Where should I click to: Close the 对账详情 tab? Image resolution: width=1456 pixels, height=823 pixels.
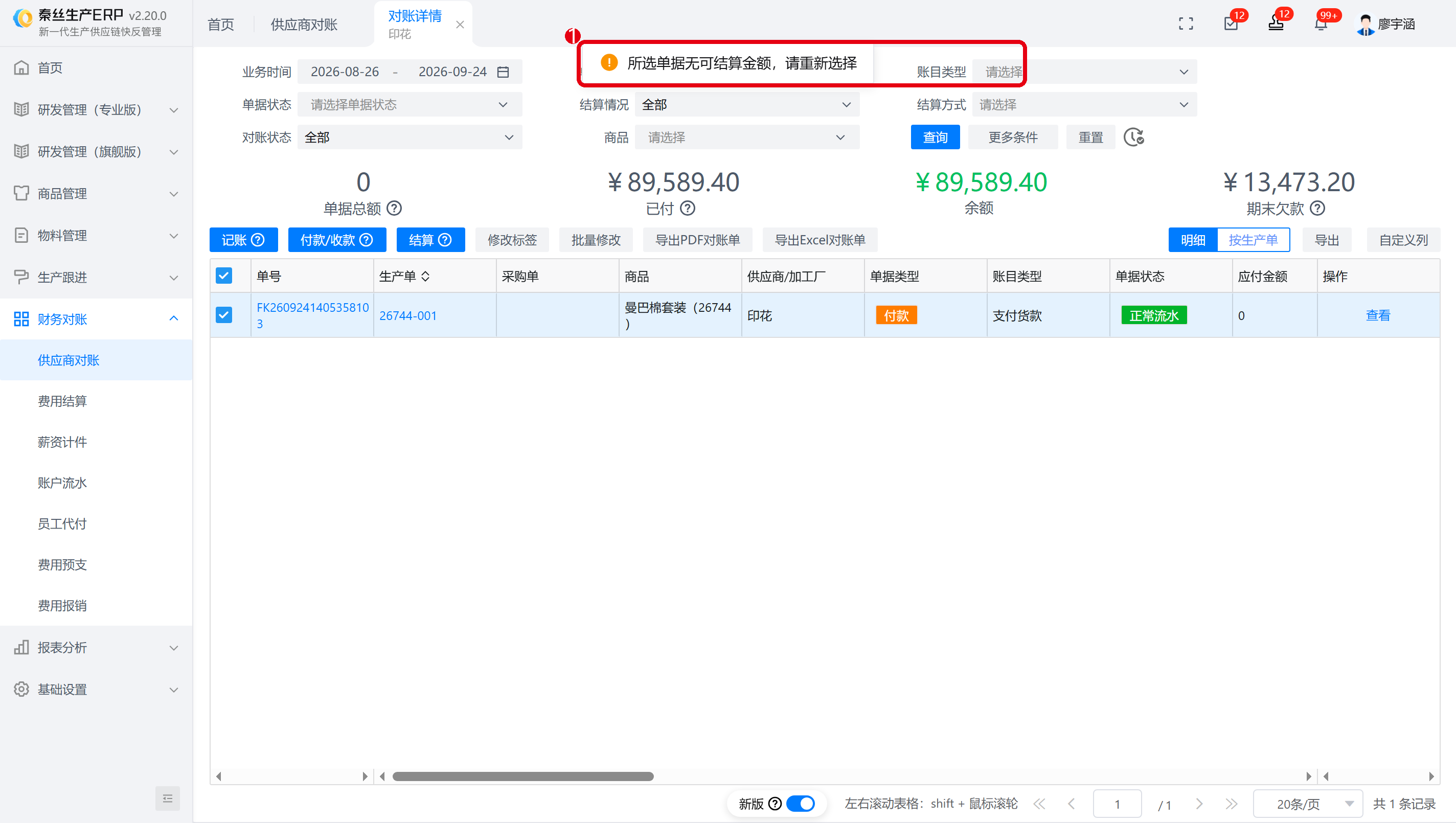point(460,25)
